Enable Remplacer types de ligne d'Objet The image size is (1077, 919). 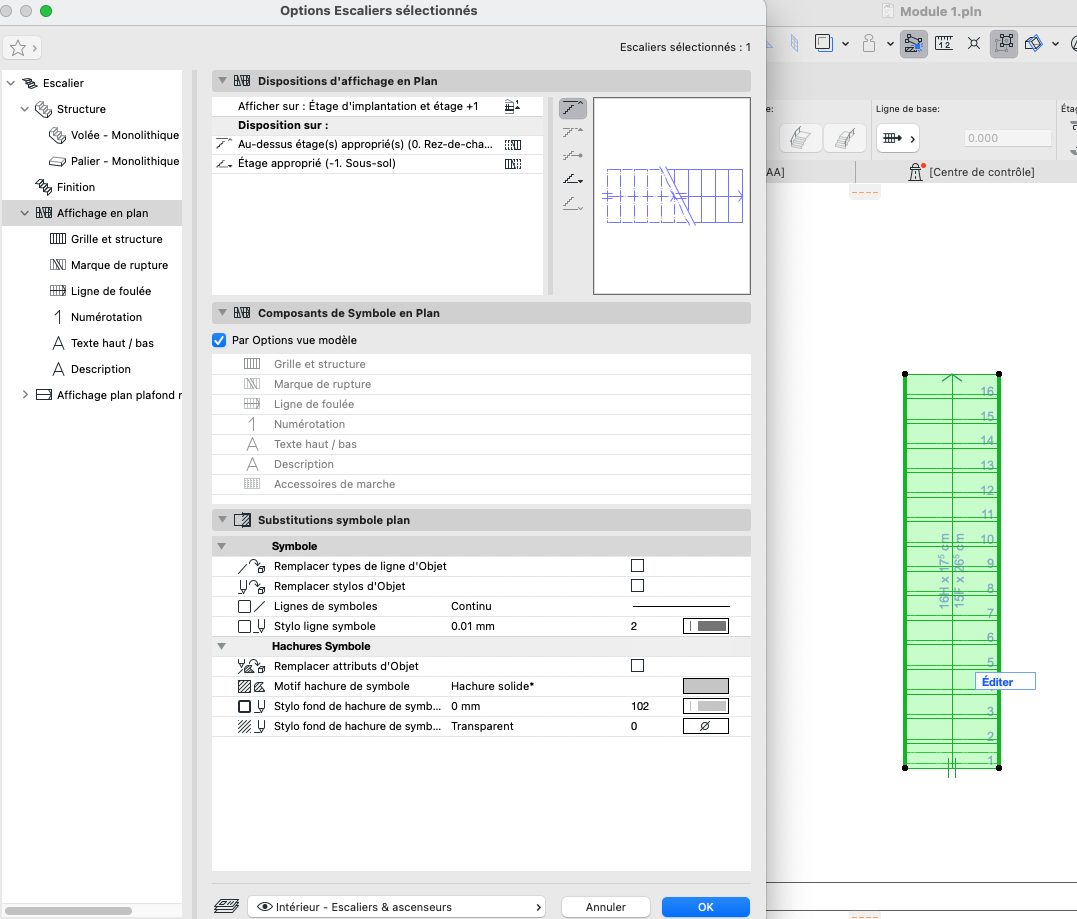point(637,566)
